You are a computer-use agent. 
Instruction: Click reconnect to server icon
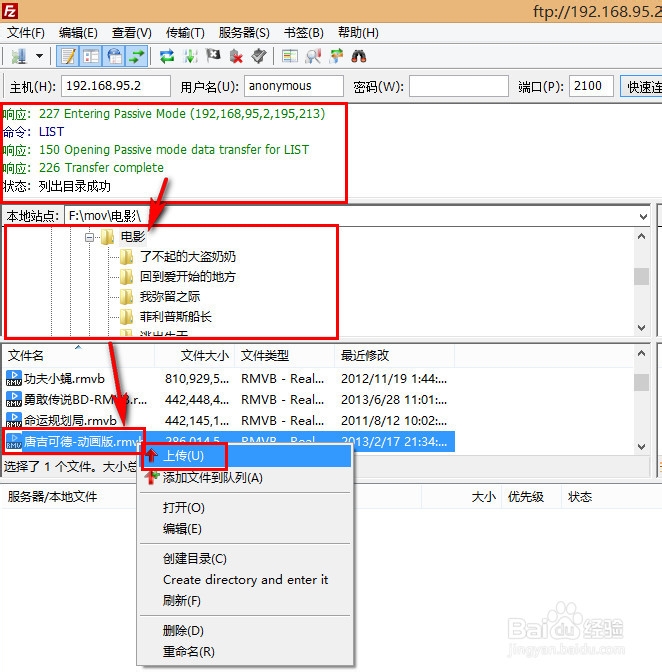[259, 56]
